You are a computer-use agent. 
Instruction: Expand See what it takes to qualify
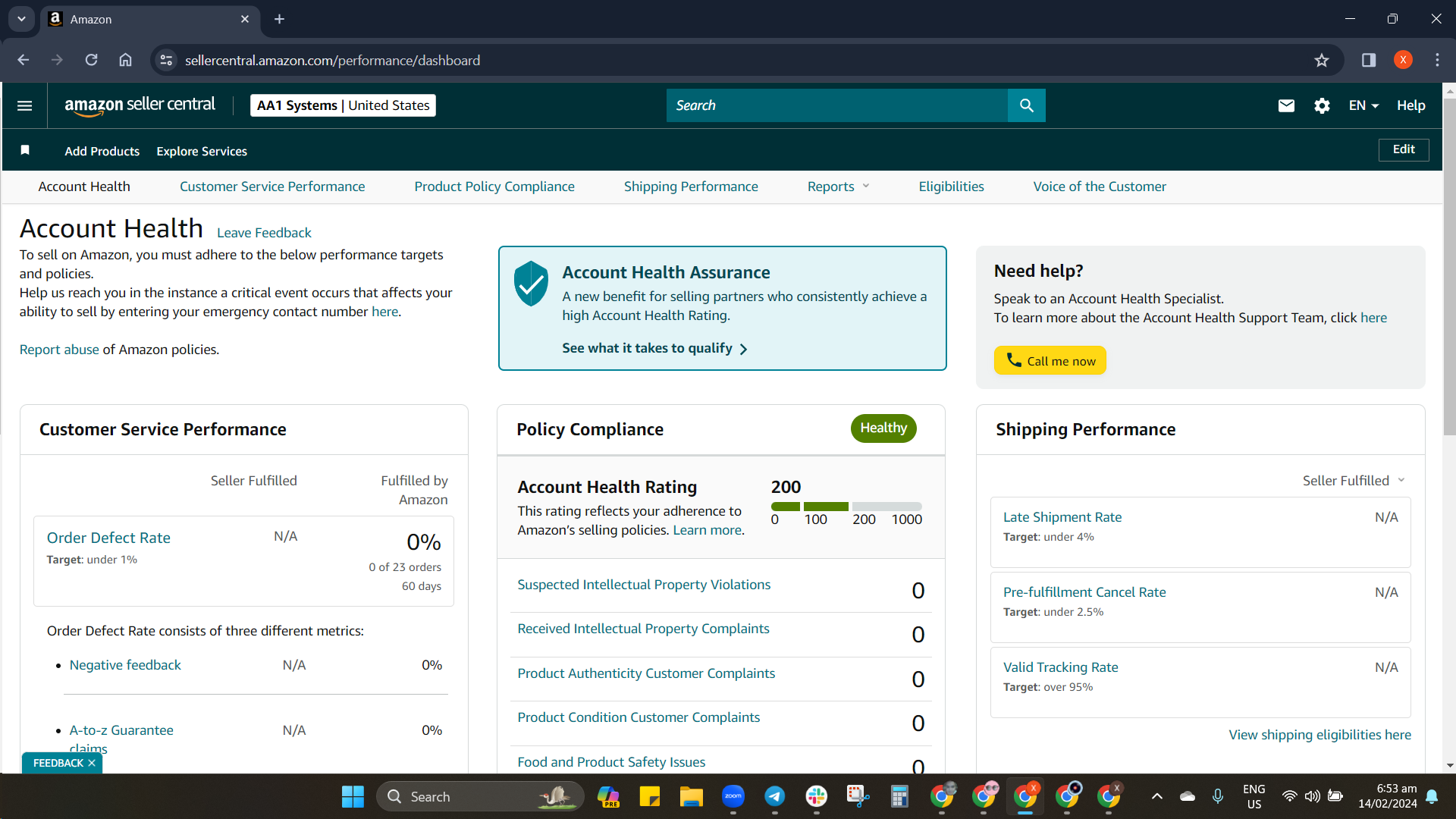[654, 348]
